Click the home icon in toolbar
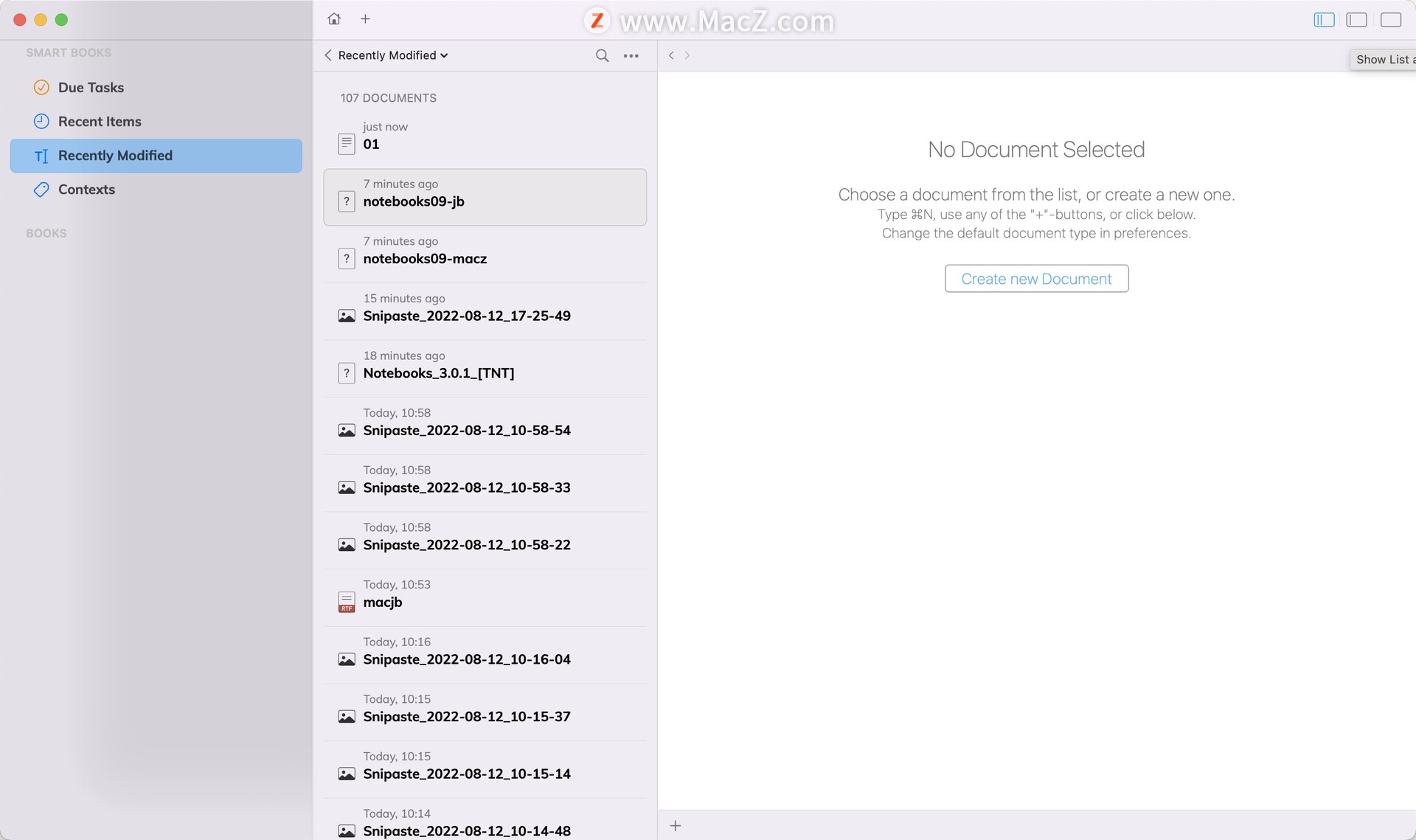This screenshot has height=840, width=1416. [334, 19]
